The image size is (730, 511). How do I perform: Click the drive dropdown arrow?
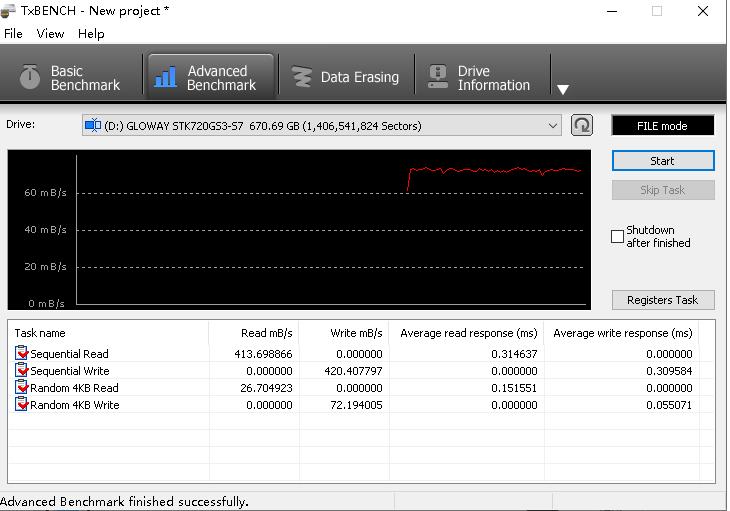[552, 126]
